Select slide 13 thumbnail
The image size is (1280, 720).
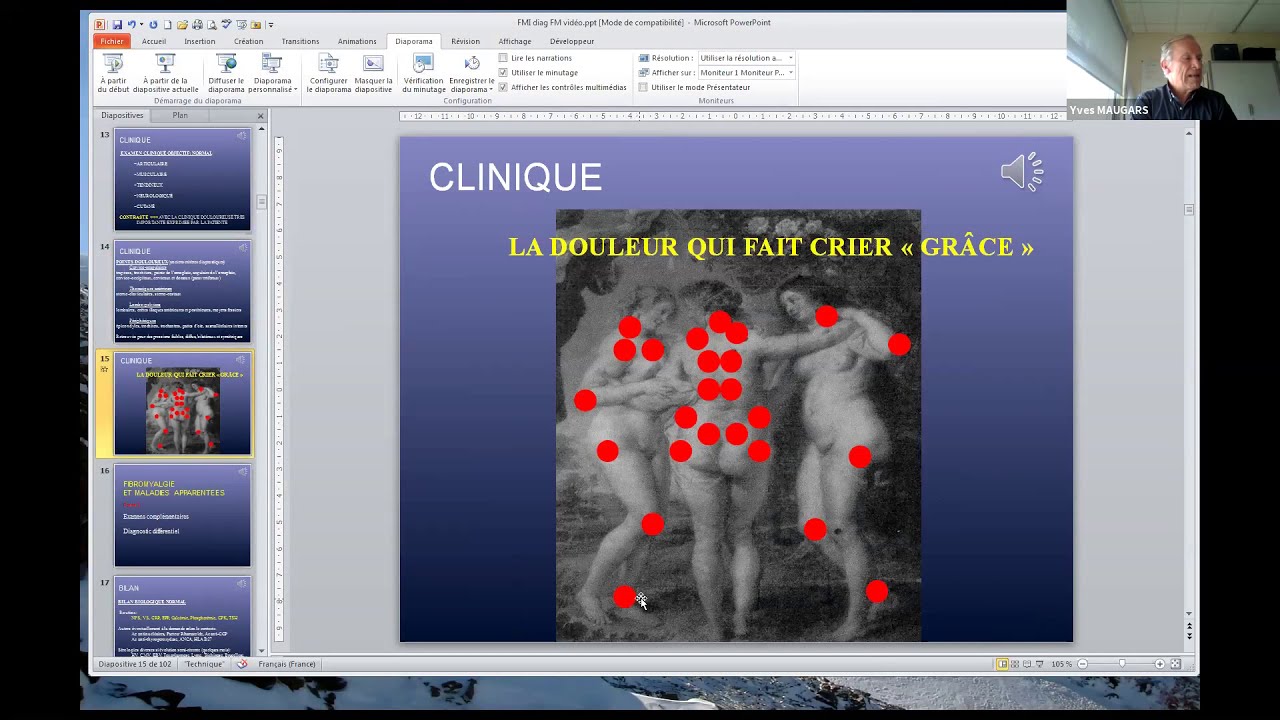(182, 180)
